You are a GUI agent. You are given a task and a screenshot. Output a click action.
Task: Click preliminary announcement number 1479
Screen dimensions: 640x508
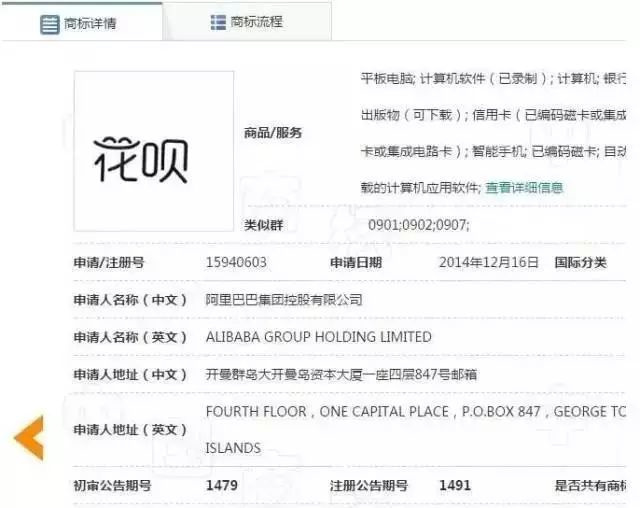click(222, 486)
